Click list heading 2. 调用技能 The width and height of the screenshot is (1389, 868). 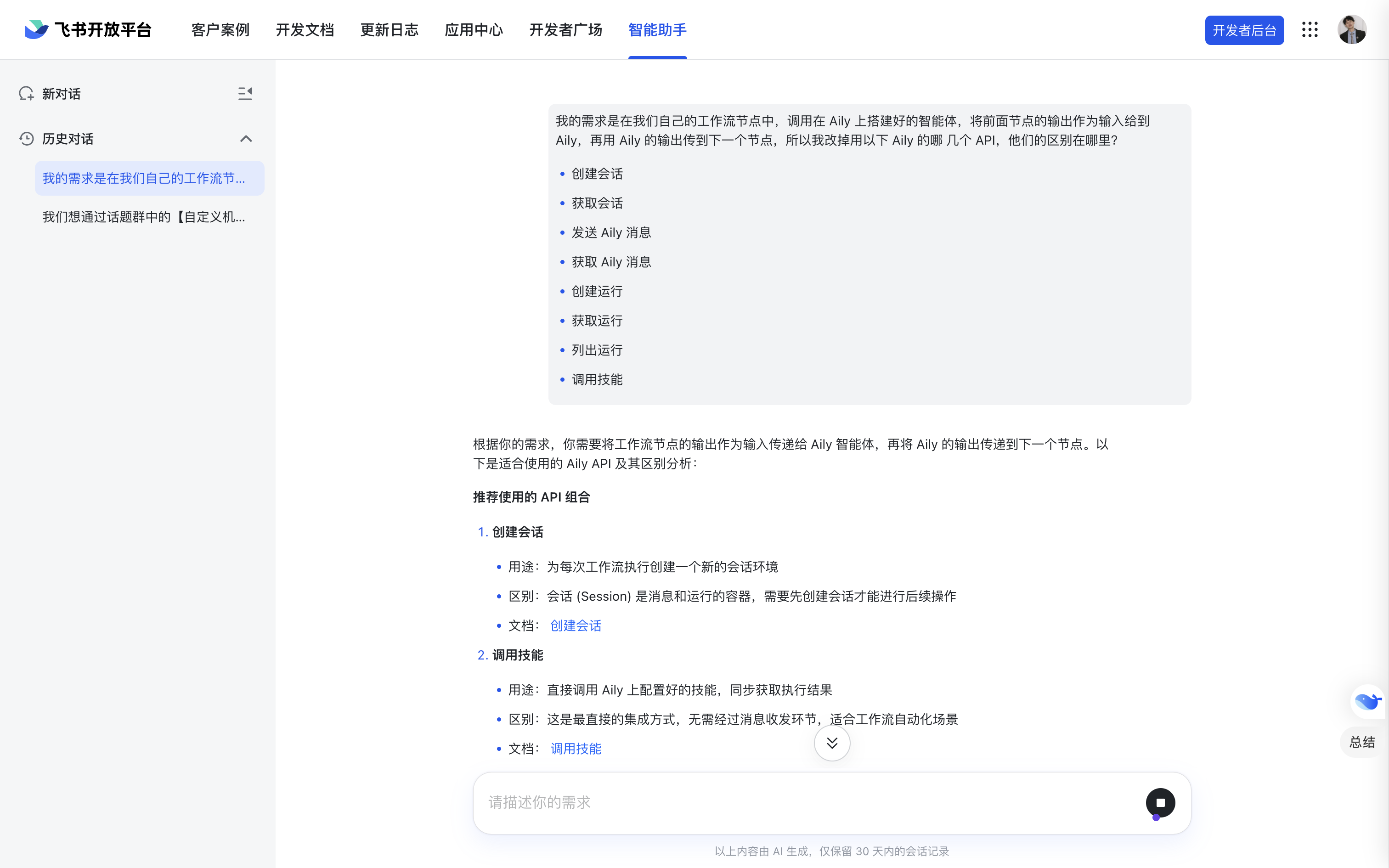click(x=510, y=654)
